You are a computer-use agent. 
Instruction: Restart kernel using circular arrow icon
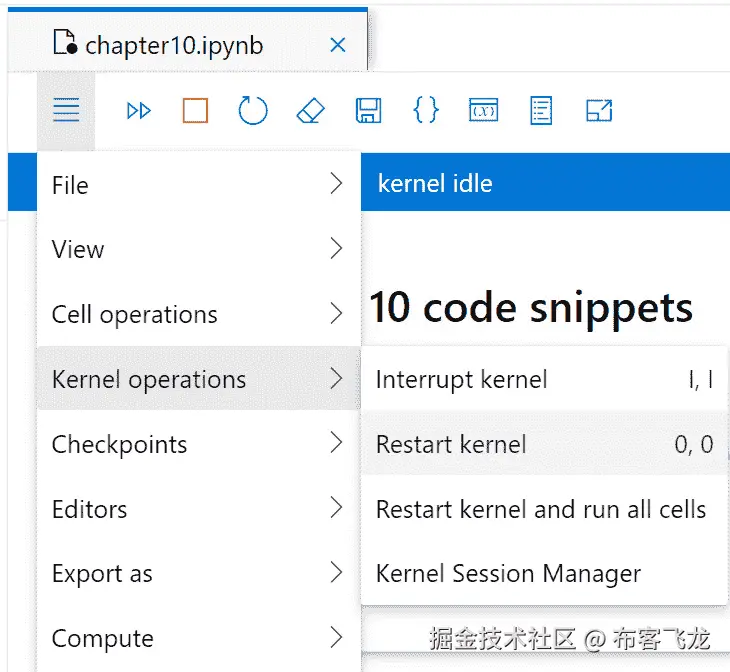(253, 110)
